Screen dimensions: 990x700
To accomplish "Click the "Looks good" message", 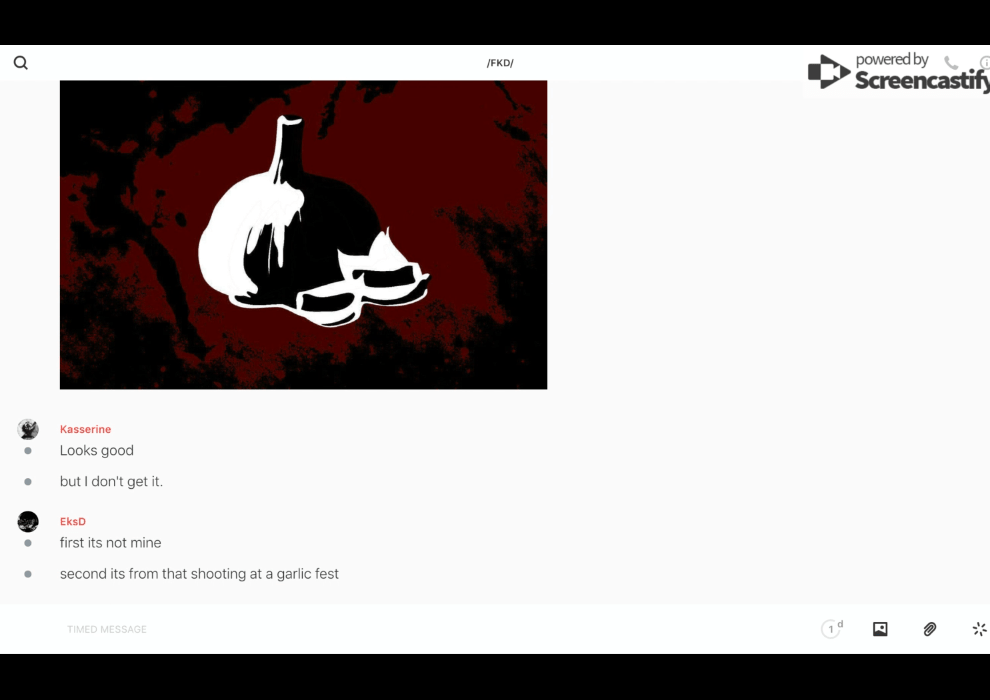I will click(97, 451).
